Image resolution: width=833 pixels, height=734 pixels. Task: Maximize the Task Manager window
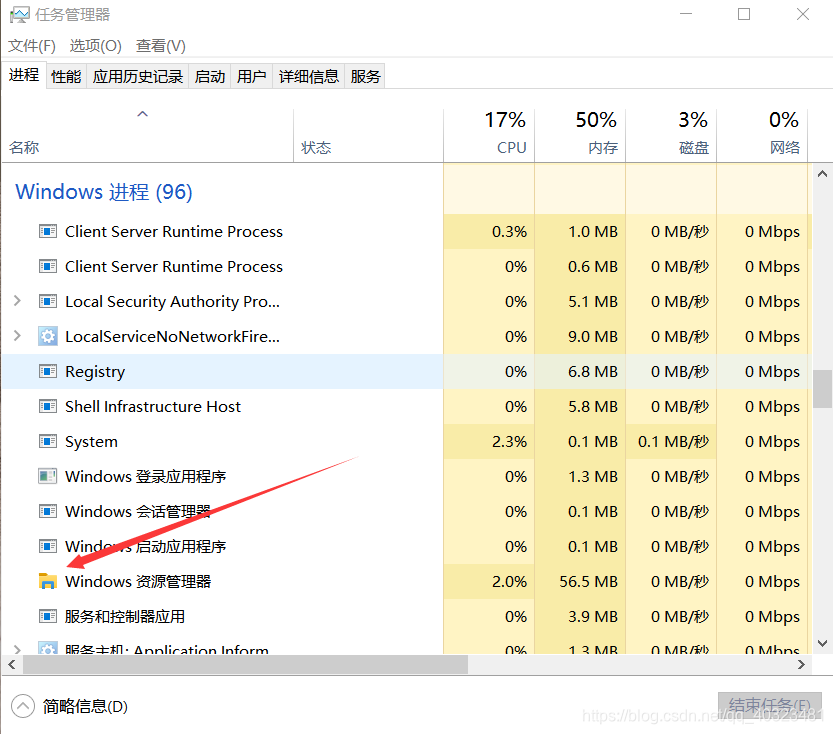[744, 14]
